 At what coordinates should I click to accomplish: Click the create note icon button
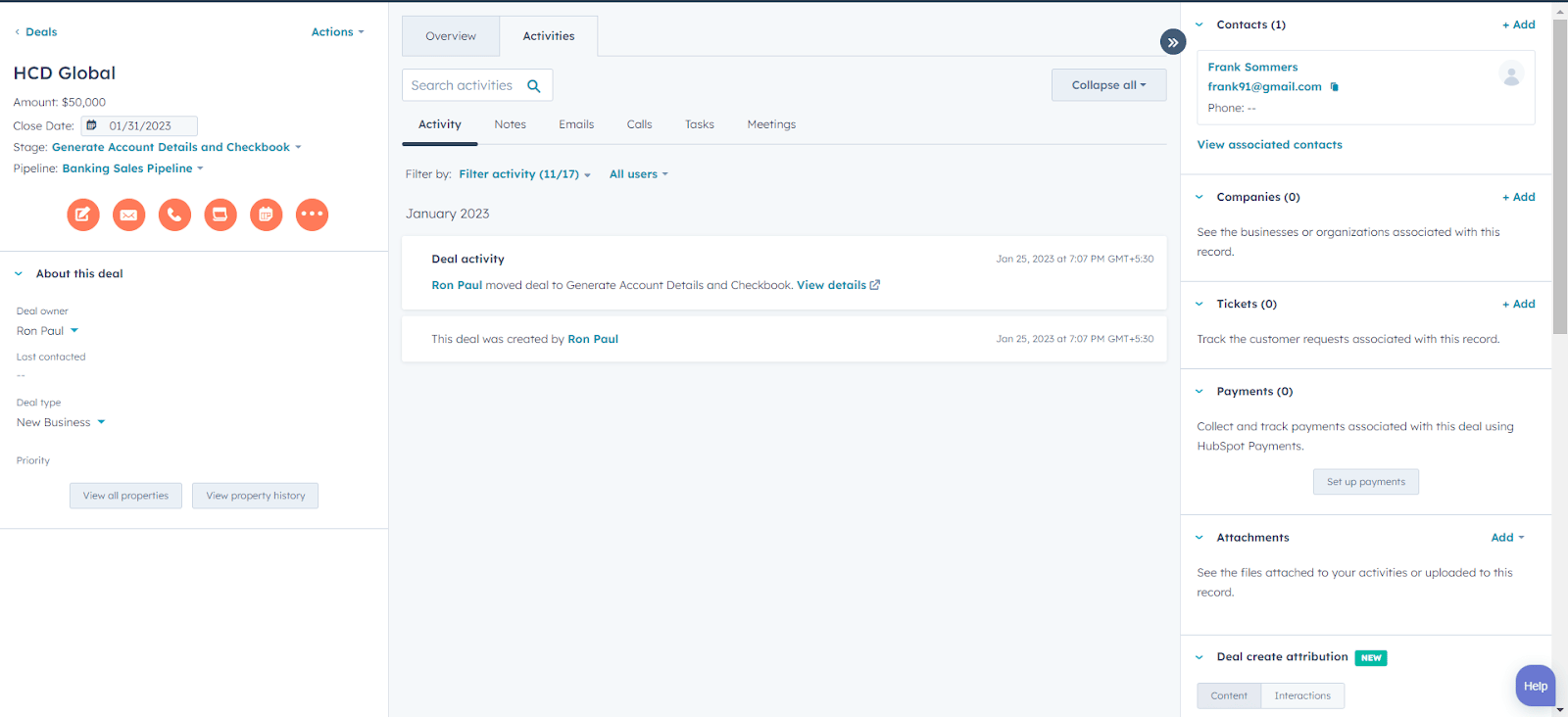point(83,215)
